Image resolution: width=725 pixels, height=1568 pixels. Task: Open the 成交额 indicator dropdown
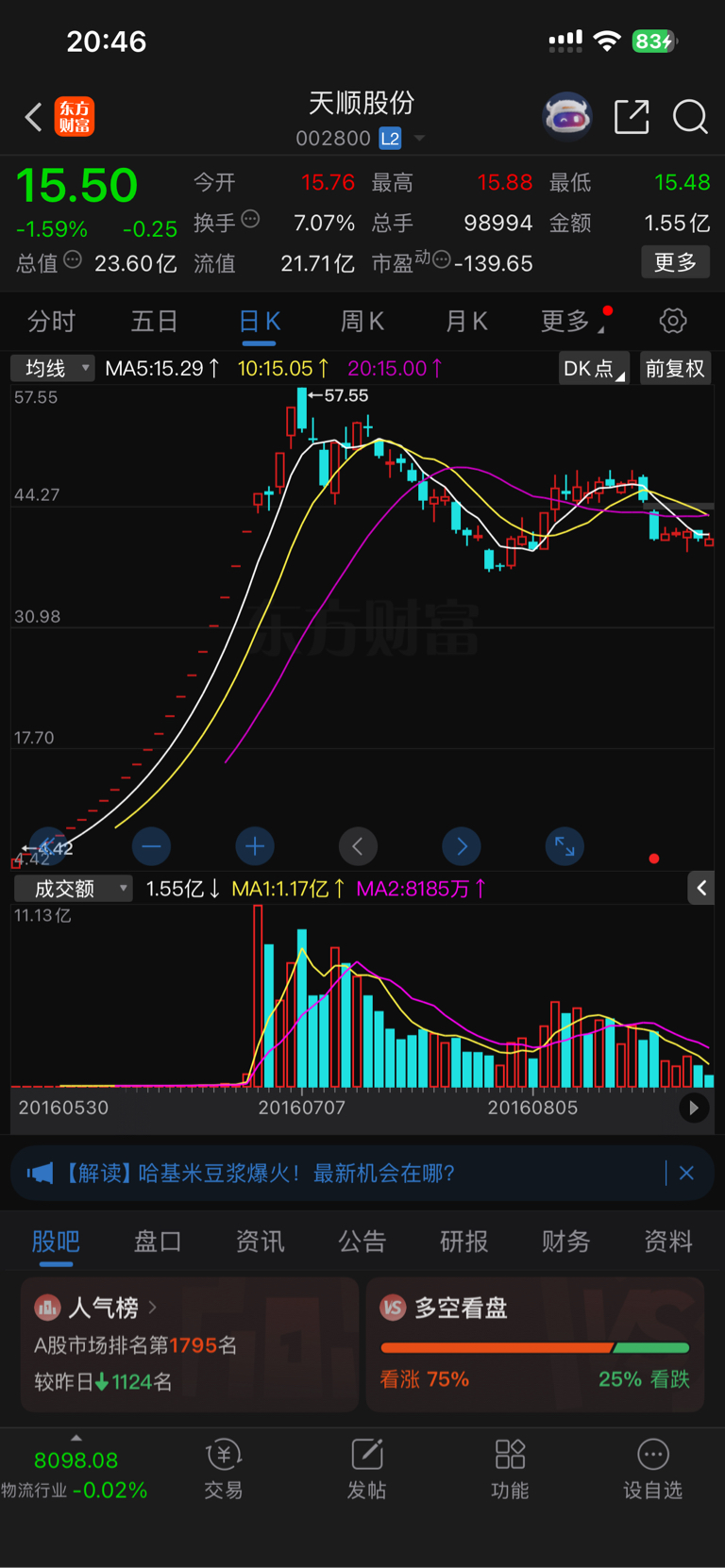(x=73, y=888)
